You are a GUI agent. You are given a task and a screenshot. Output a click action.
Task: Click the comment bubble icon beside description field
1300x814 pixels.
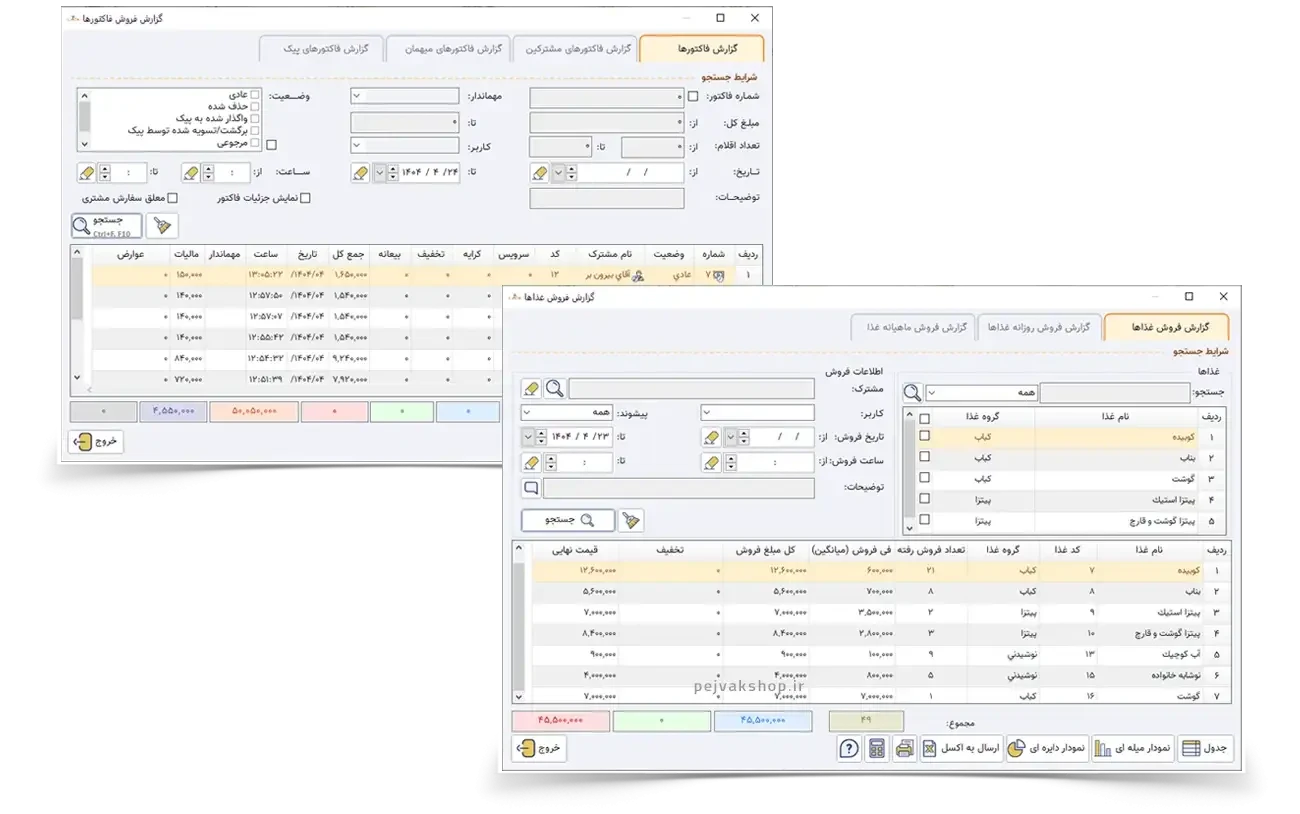[x=531, y=488]
